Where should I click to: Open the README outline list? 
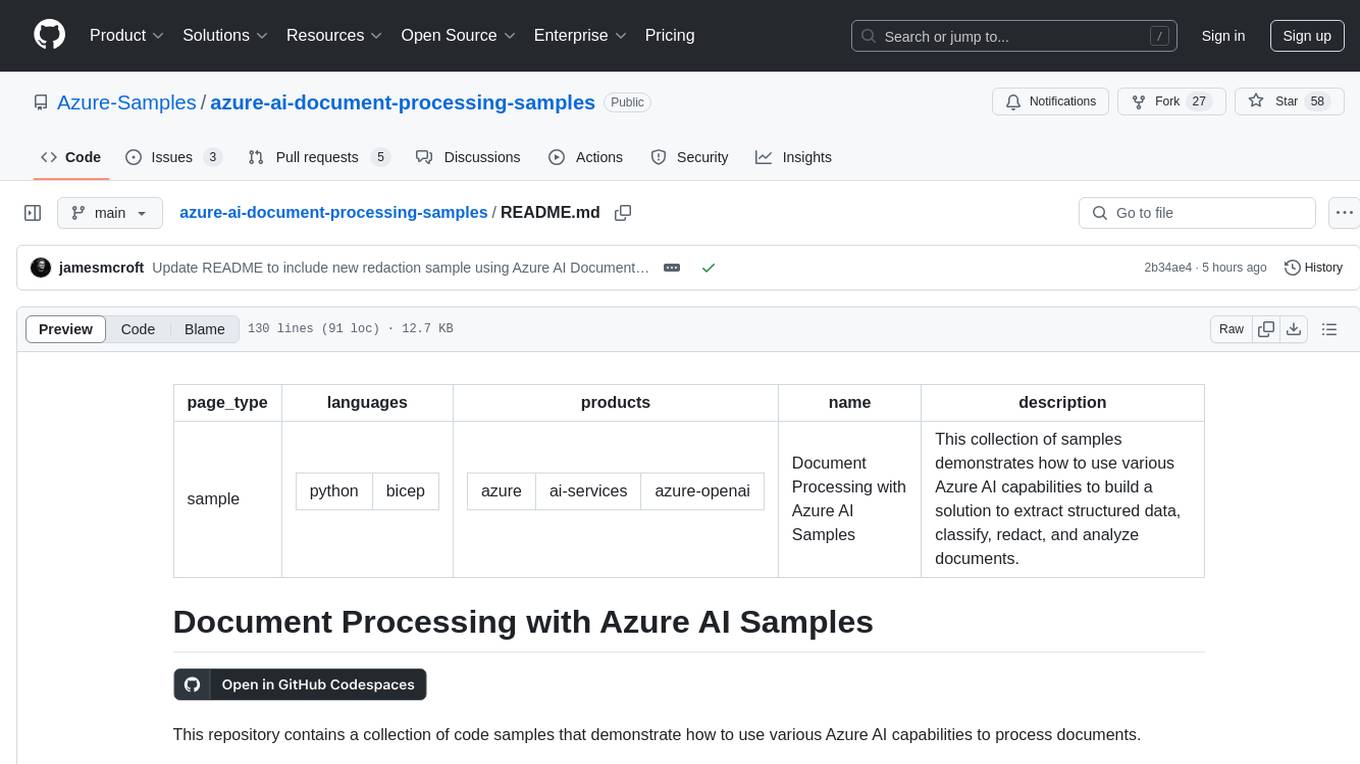(x=1329, y=329)
